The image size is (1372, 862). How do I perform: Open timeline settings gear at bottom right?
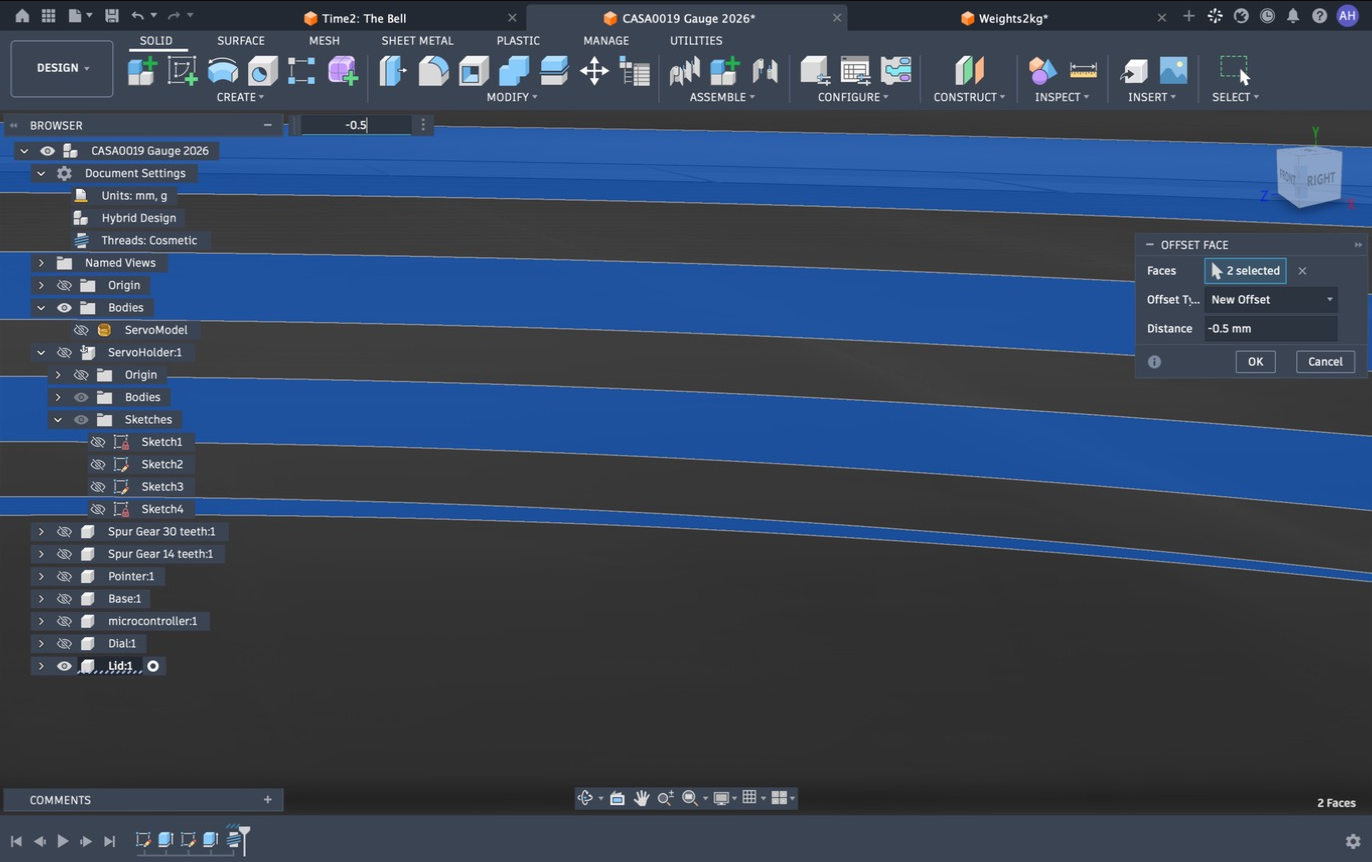click(1353, 841)
